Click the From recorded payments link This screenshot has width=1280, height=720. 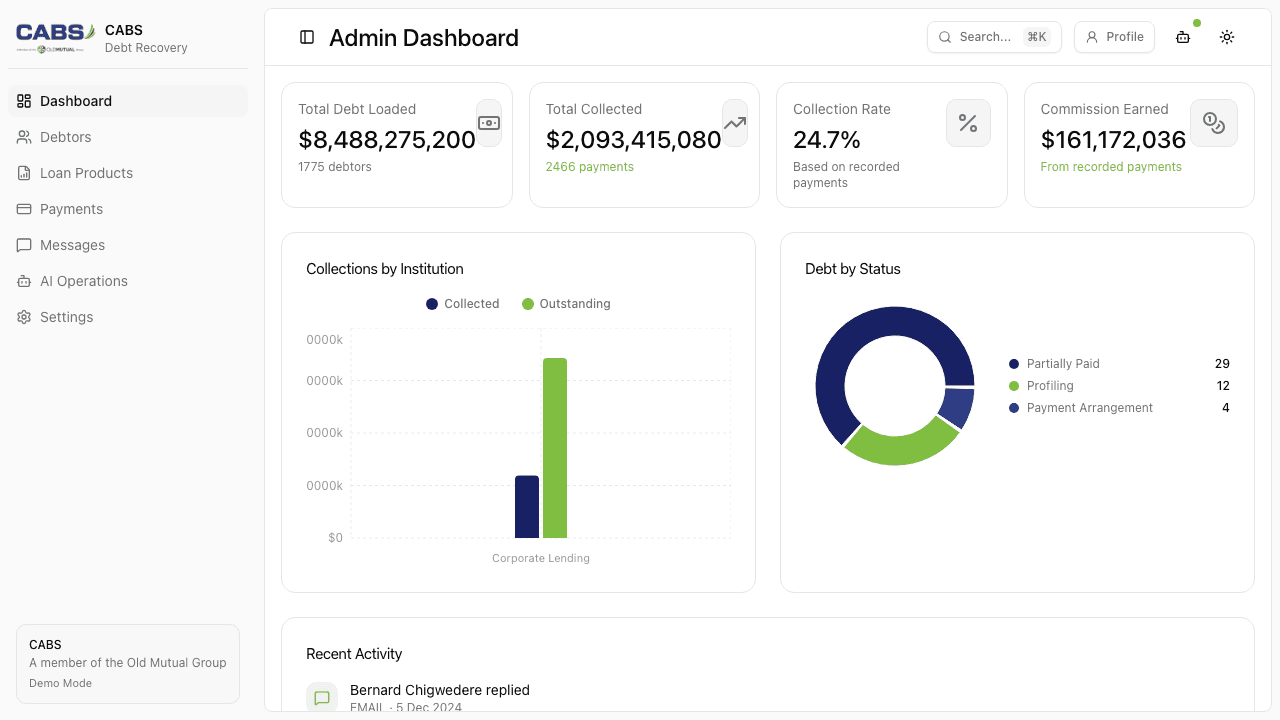pos(1111,166)
